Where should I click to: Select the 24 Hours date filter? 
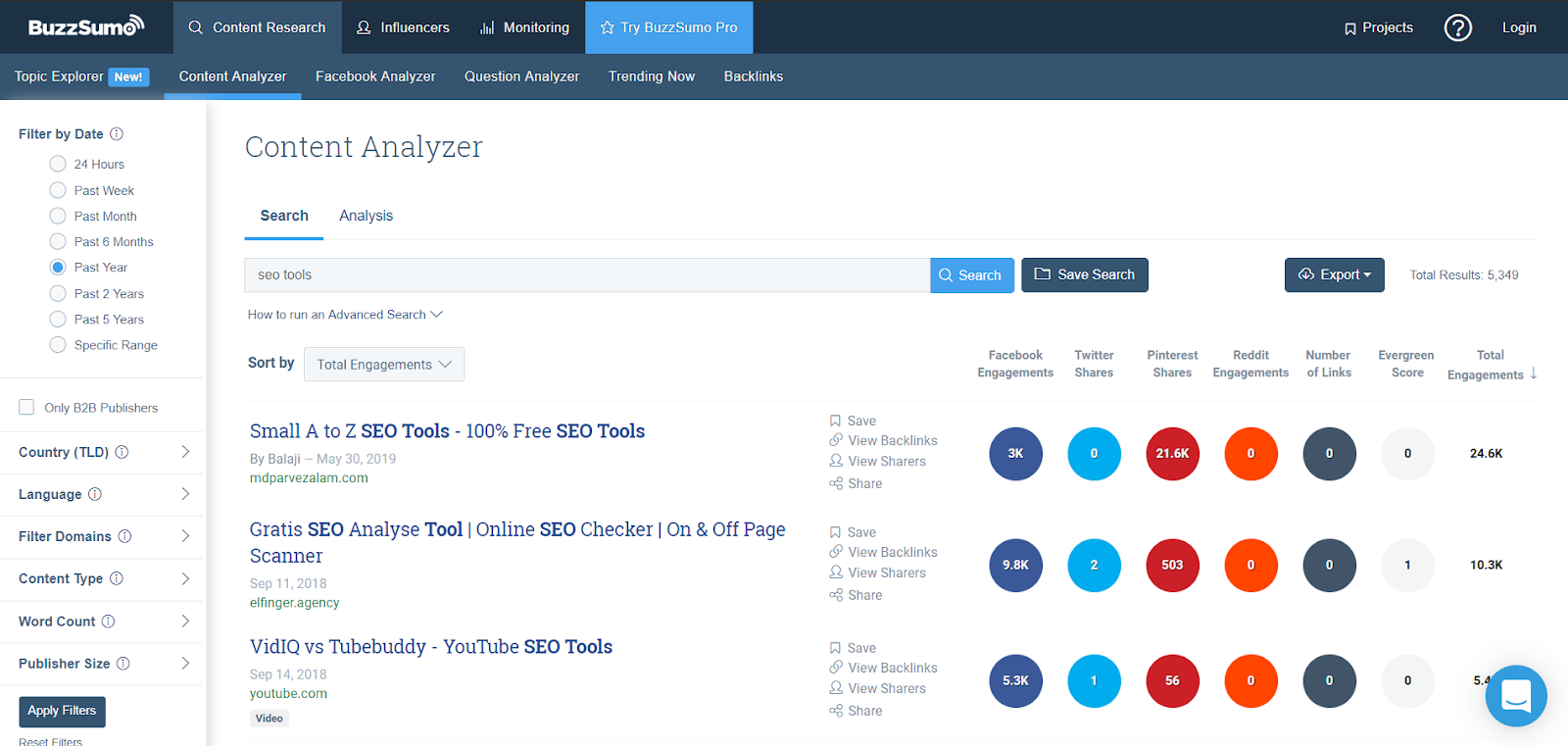(x=58, y=164)
